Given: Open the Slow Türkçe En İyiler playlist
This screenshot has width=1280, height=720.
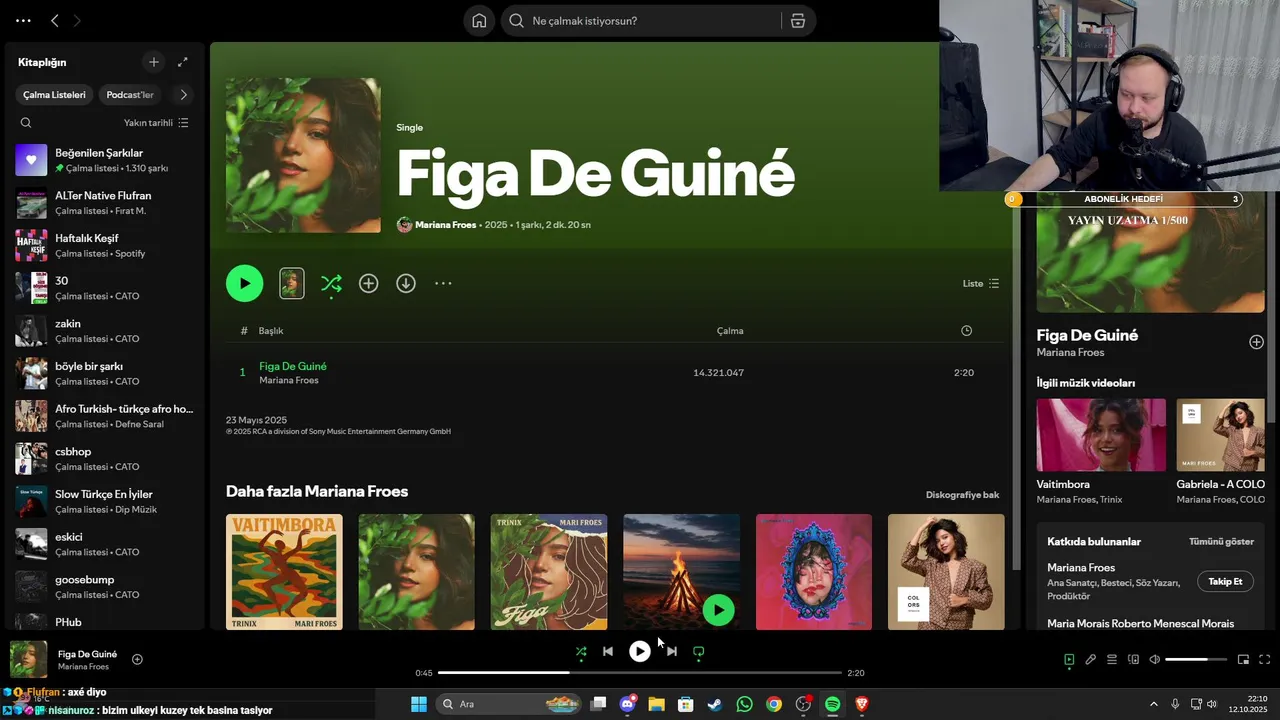Looking at the screenshot, I should pyautogui.click(x=105, y=501).
